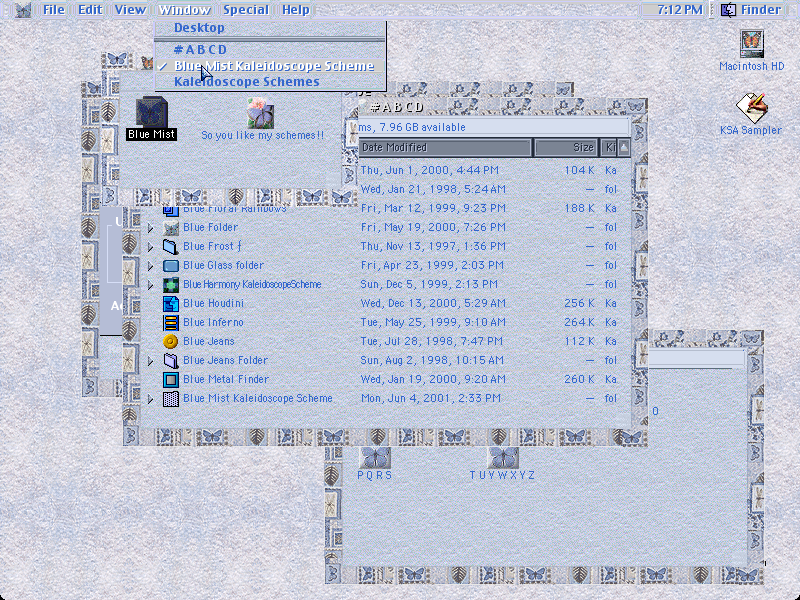Click the '264 K' size value
The image size is (800, 600).
[x=579, y=322]
